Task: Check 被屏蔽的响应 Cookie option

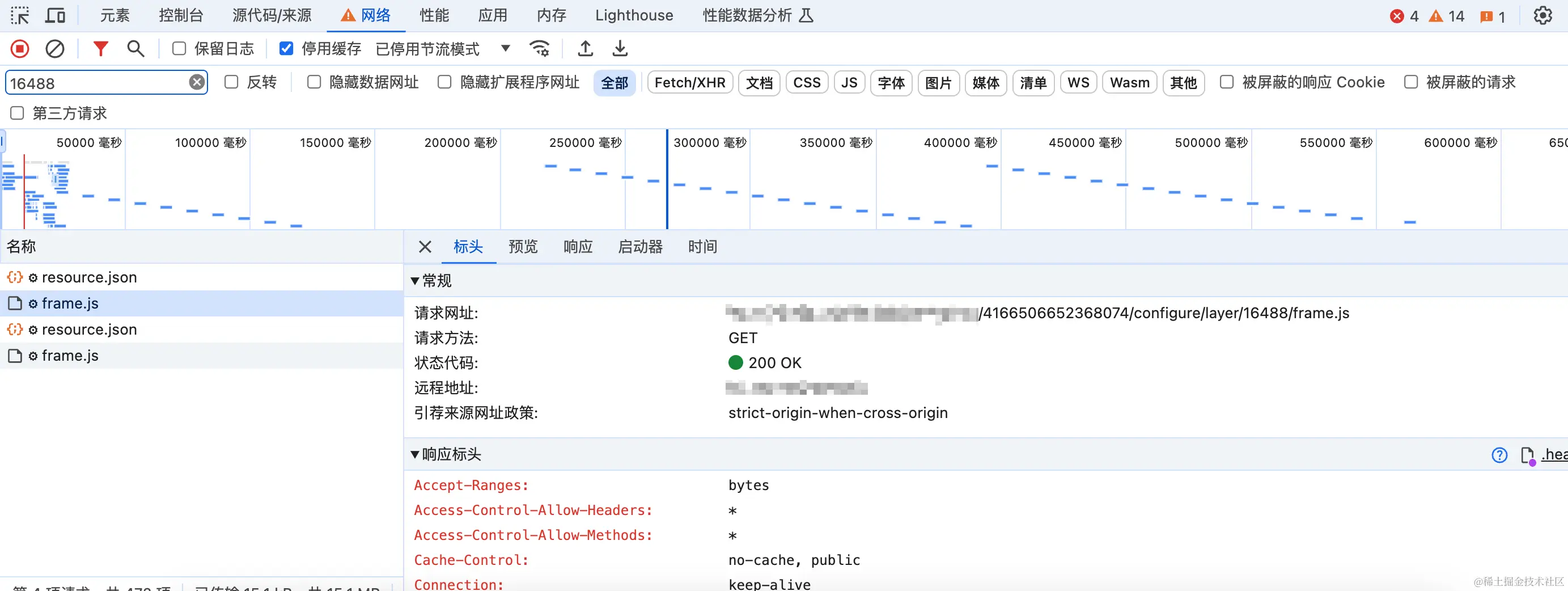Action: pyautogui.click(x=1227, y=82)
